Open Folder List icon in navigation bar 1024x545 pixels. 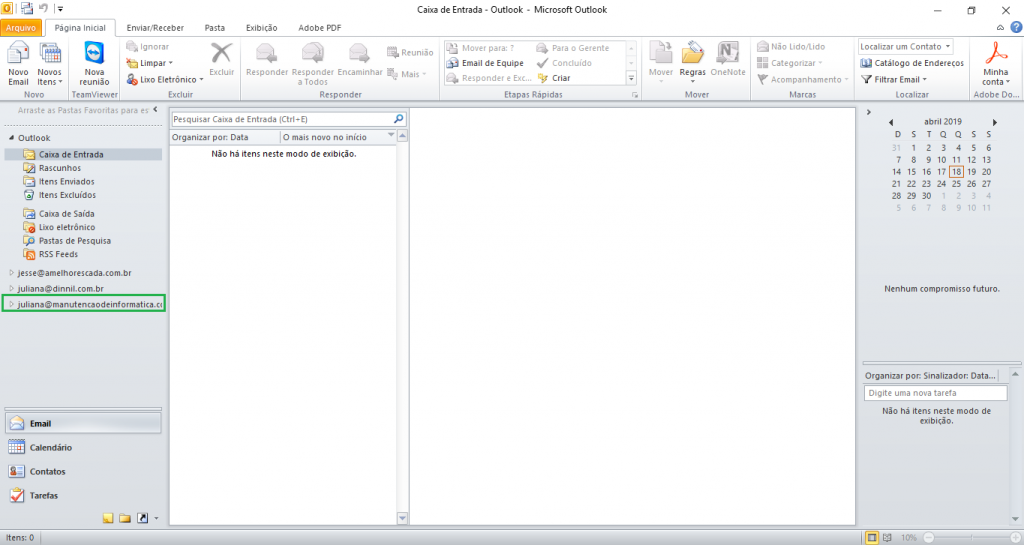pyautogui.click(x=125, y=518)
